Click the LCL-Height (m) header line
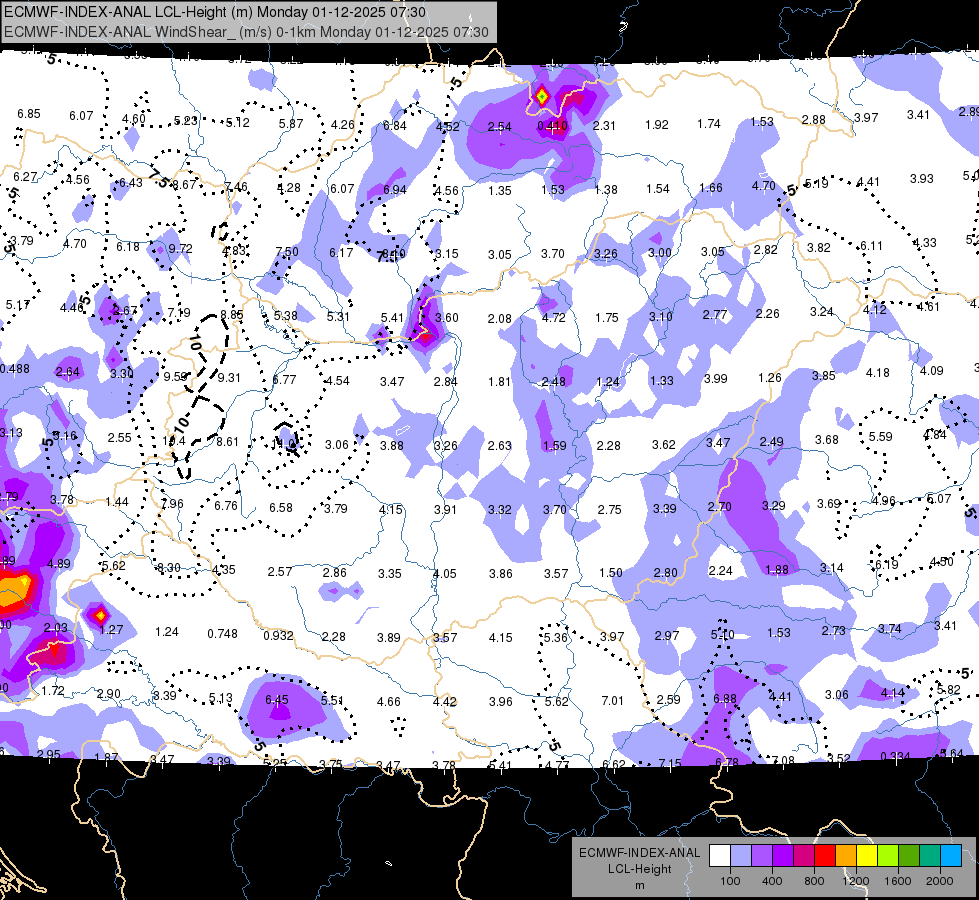The height and width of the screenshot is (900, 979). 215,12
